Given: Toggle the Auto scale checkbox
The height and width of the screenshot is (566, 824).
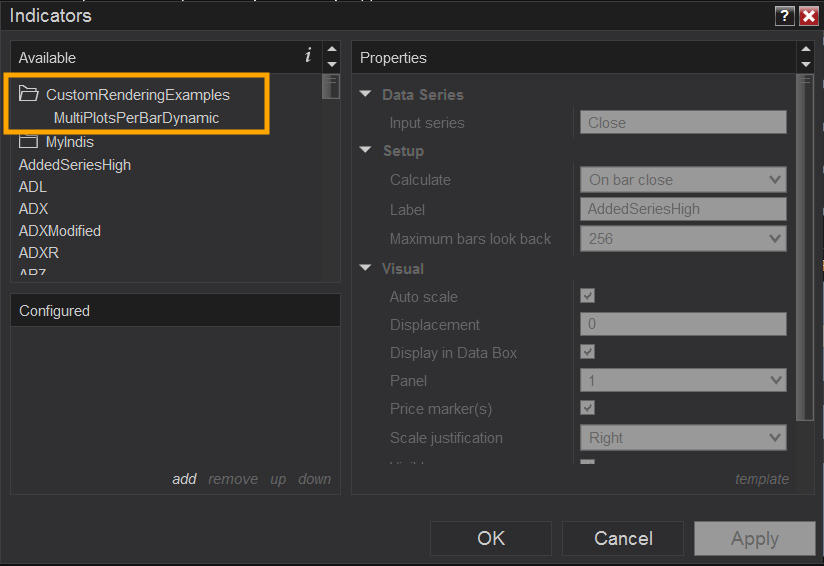Looking at the screenshot, I should (x=588, y=296).
